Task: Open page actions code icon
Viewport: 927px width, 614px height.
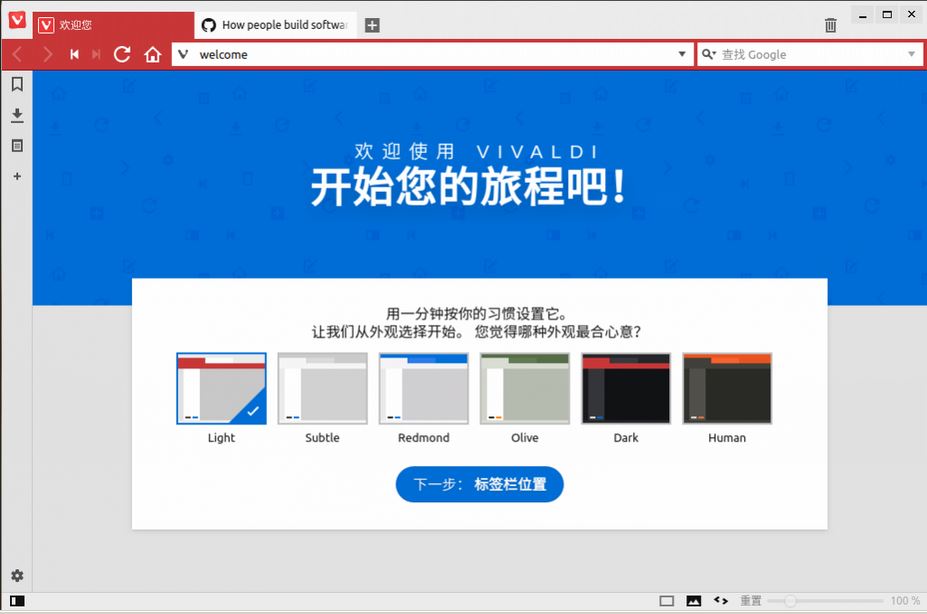Action: (721, 600)
